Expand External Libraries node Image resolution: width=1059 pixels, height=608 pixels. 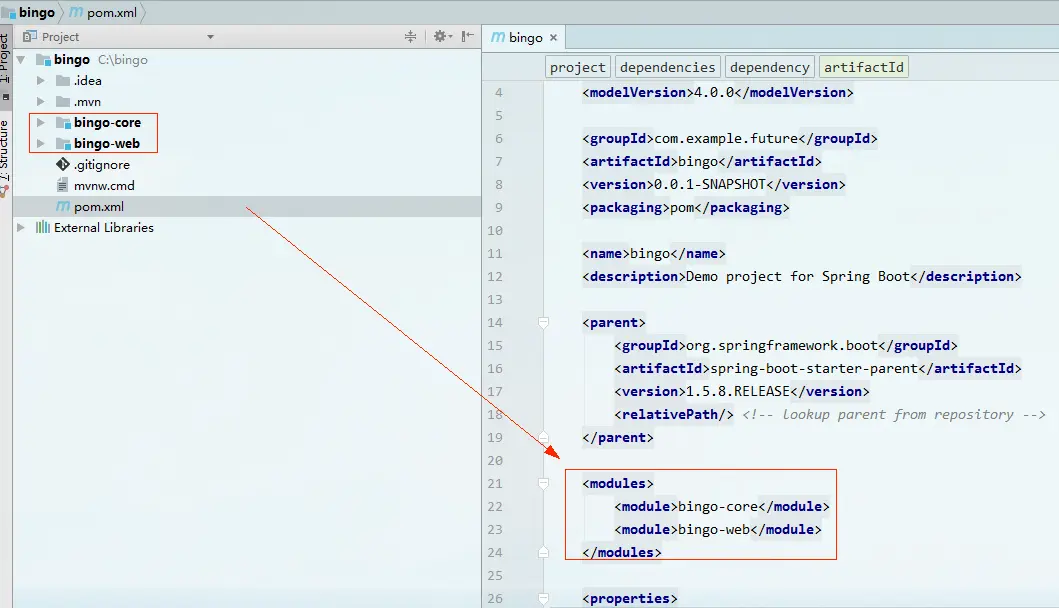(x=21, y=227)
